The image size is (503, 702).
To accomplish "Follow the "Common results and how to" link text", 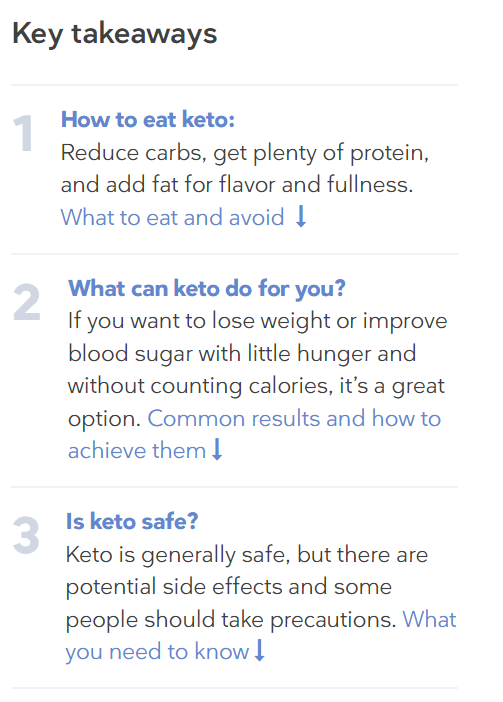I will point(294,419).
